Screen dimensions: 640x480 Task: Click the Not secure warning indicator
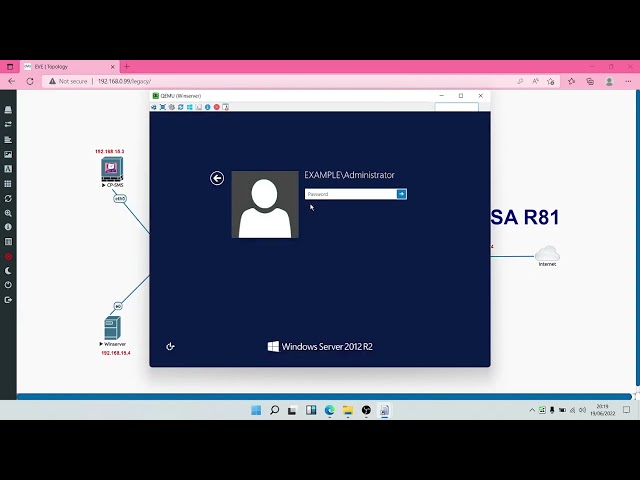[x=68, y=81]
